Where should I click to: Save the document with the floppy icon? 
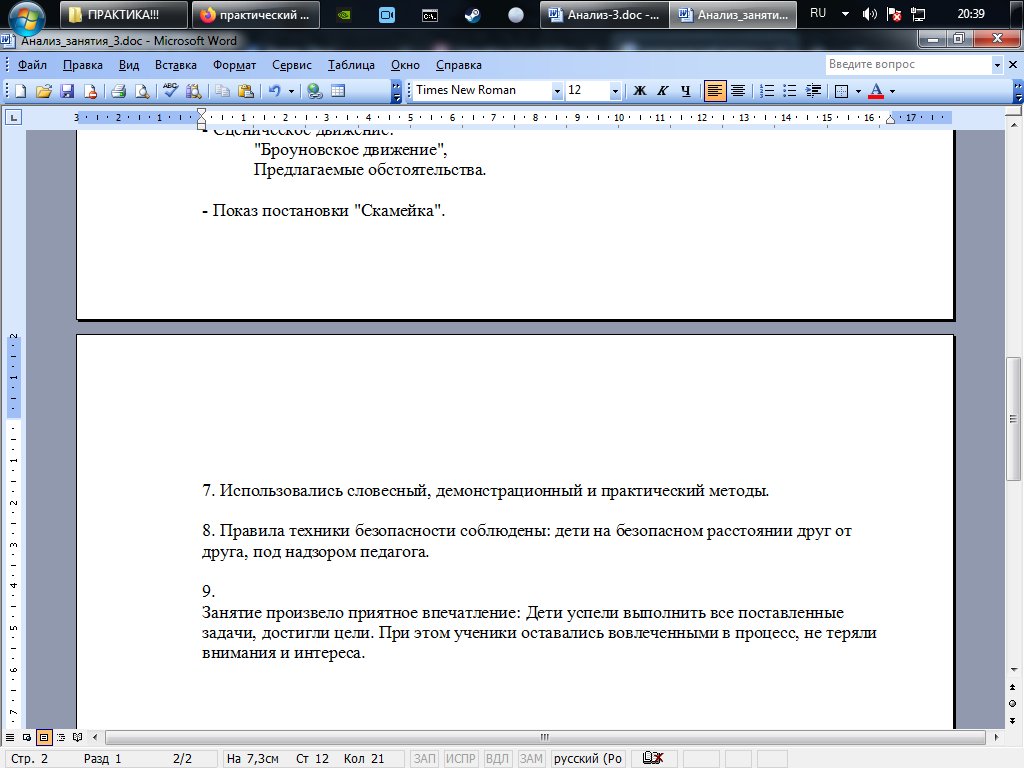pyautogui.click(x=67, y=91)
